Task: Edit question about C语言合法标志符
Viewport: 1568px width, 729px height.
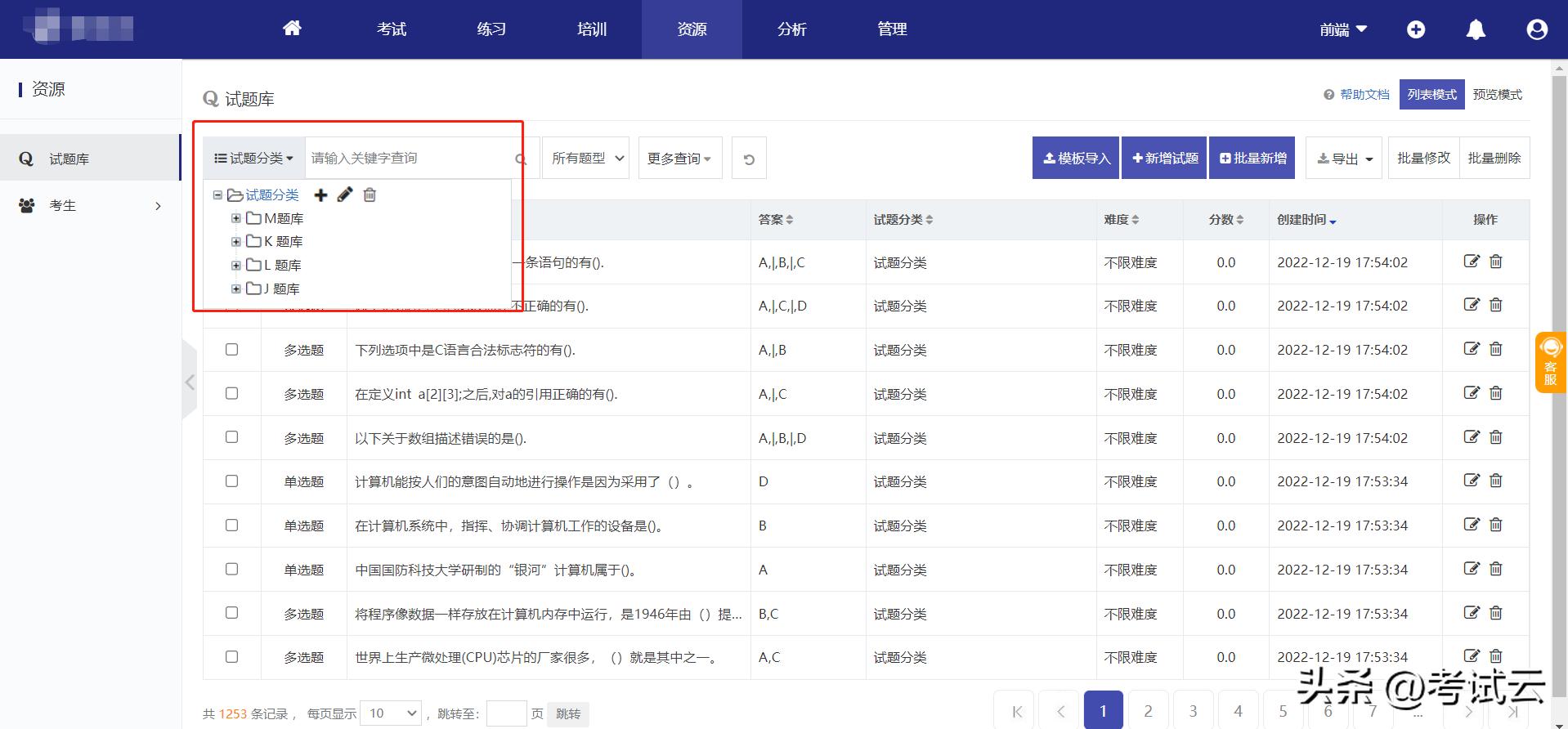Action: coord(1472,349)
